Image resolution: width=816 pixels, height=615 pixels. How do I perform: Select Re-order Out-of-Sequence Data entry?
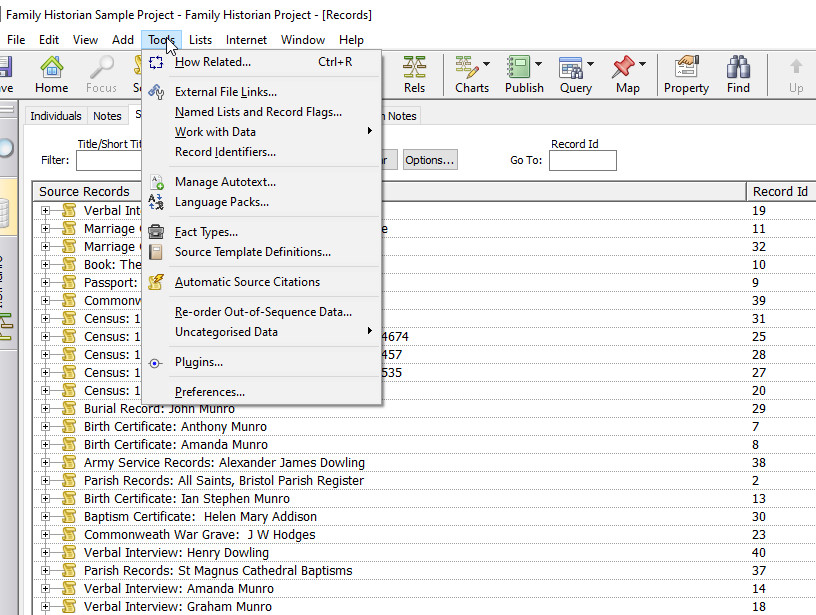(x=263, y=312)
